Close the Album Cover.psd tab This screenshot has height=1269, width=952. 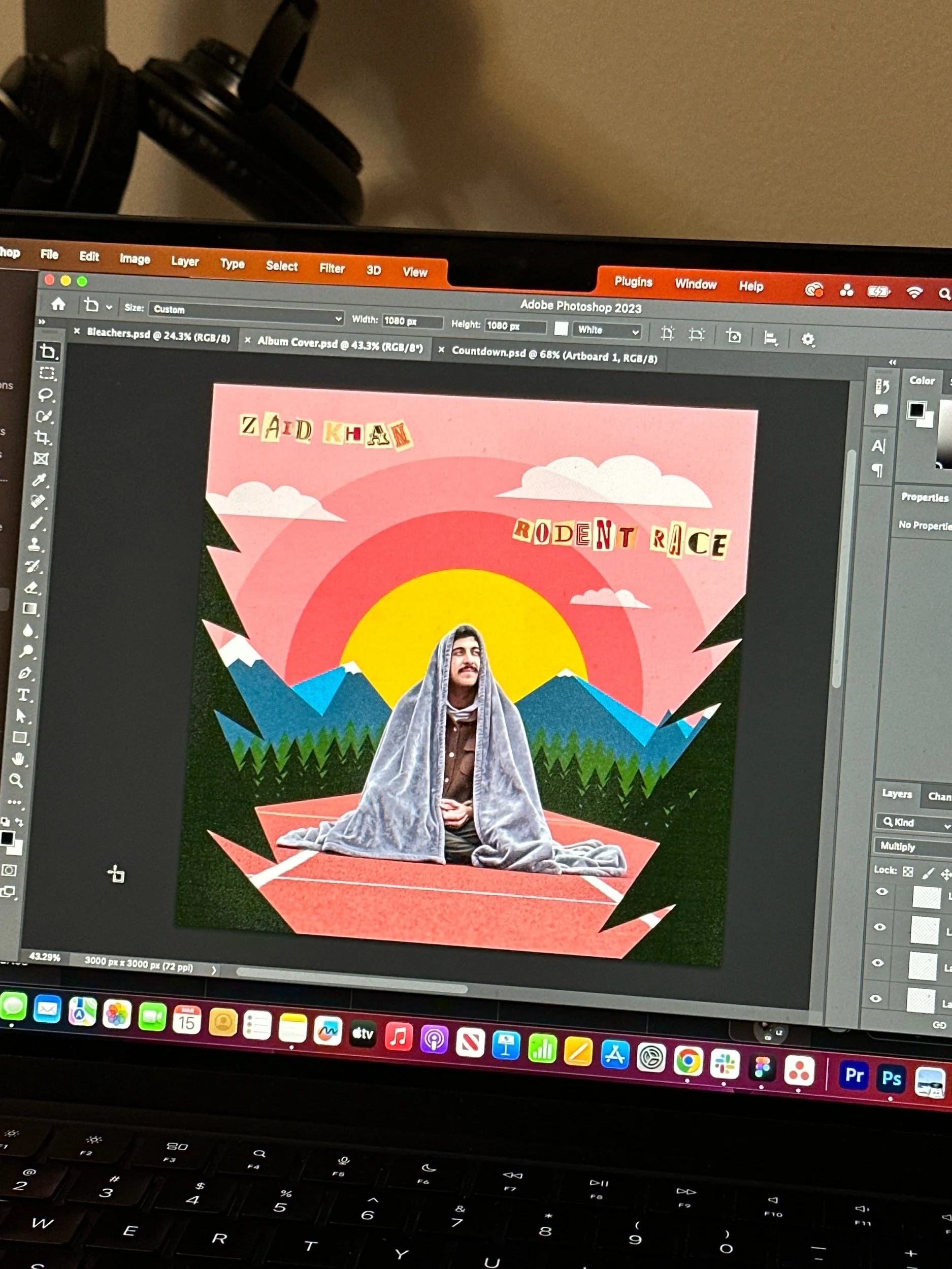click(x=248, y=340)
